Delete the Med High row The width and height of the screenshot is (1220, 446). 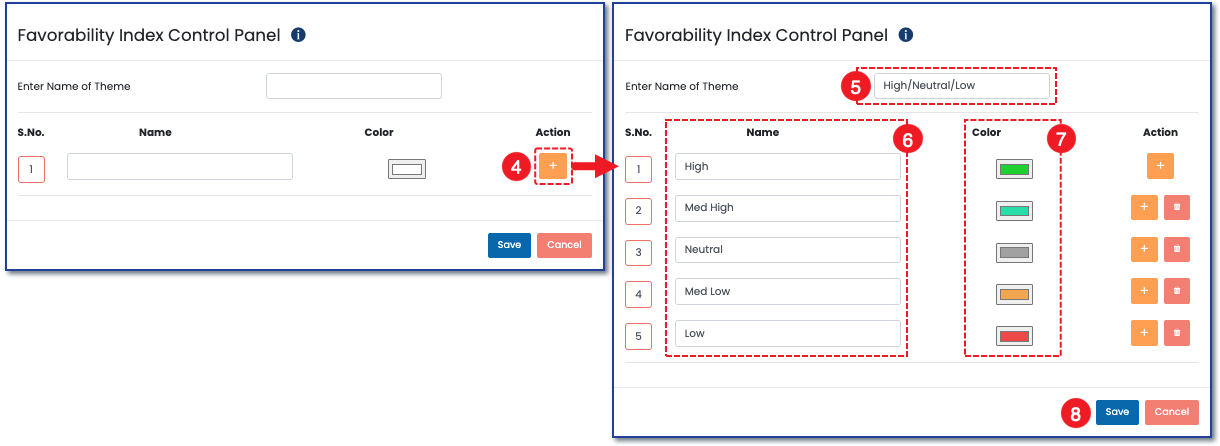tap(1177, 208)
